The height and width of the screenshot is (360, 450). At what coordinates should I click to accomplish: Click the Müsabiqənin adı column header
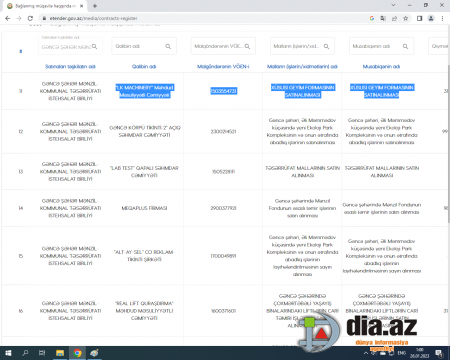381,66
